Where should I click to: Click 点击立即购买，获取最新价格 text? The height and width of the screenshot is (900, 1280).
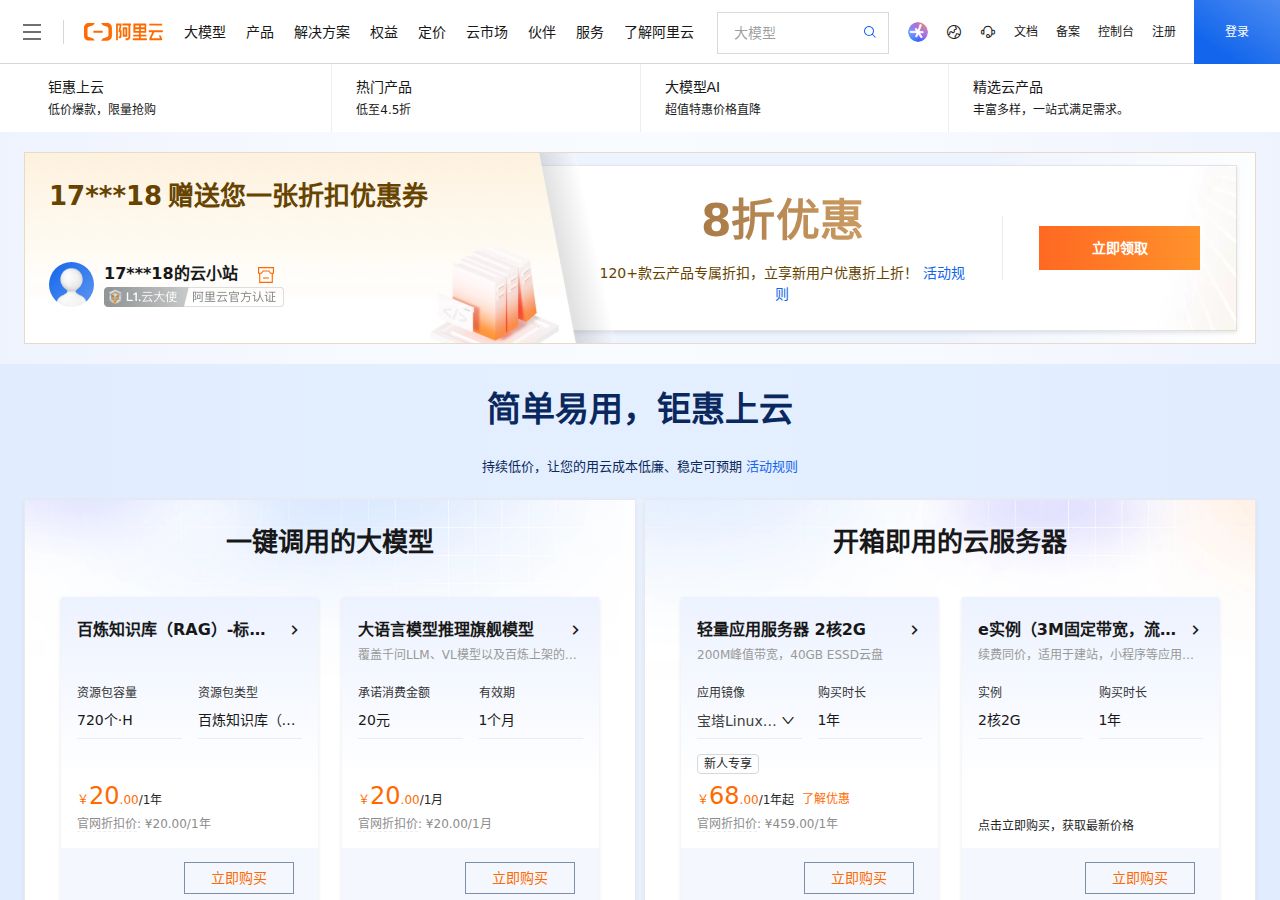(x=1056, y=825)
